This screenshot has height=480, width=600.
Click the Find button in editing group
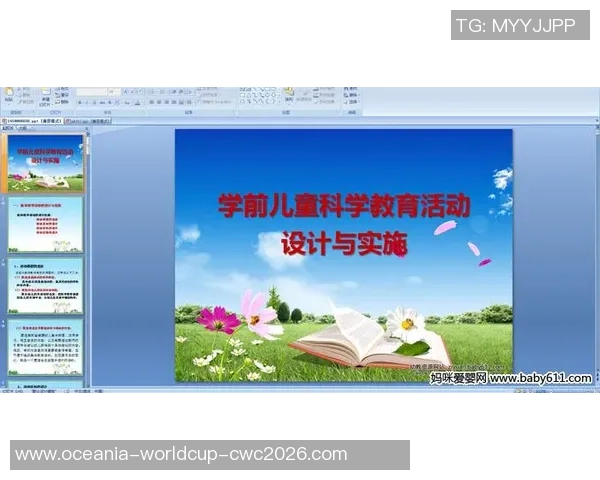pyautogui.click(x=351, y=88)
